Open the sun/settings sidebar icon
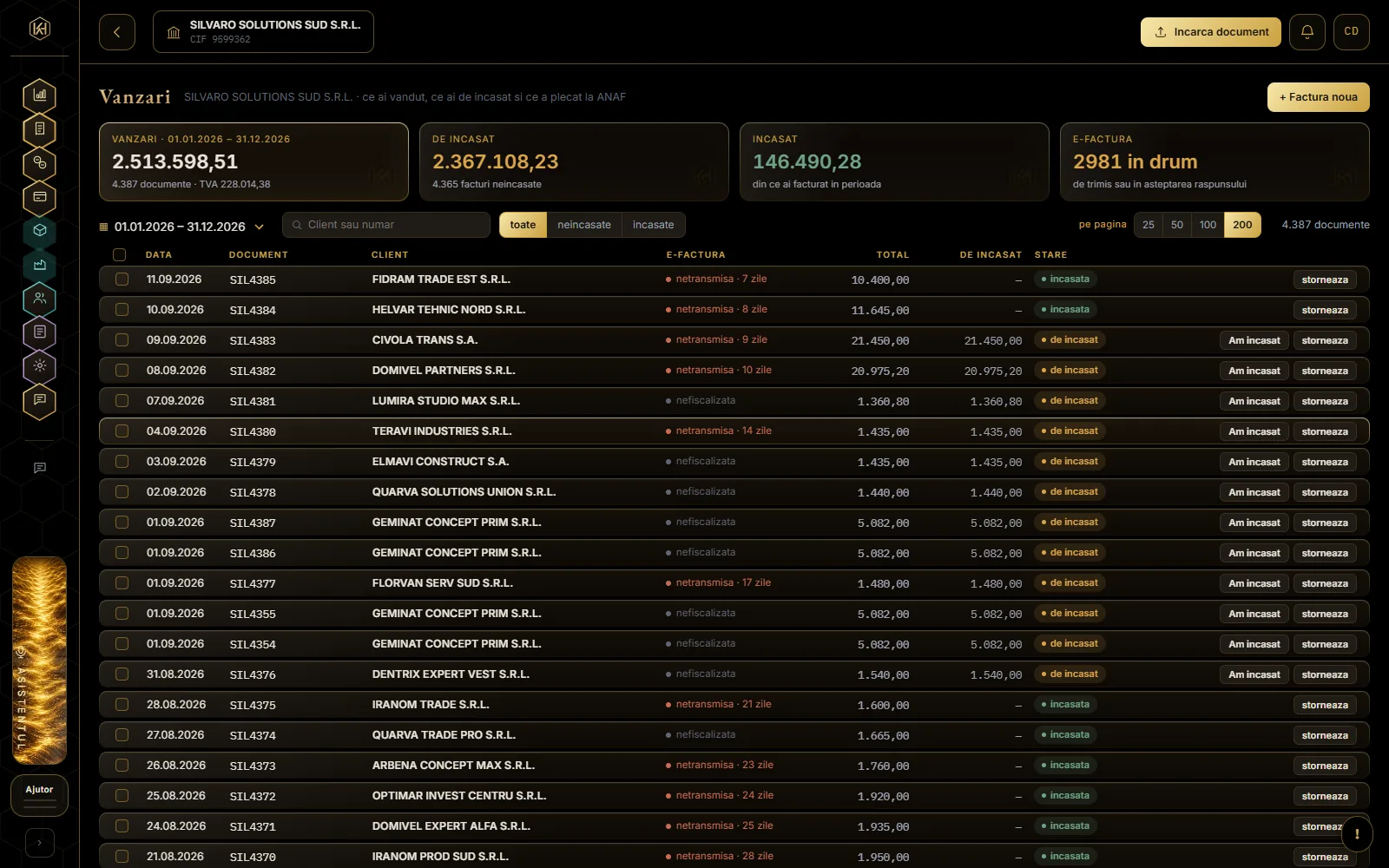This screenshot has height=868, width=1389. click(40, 366)
